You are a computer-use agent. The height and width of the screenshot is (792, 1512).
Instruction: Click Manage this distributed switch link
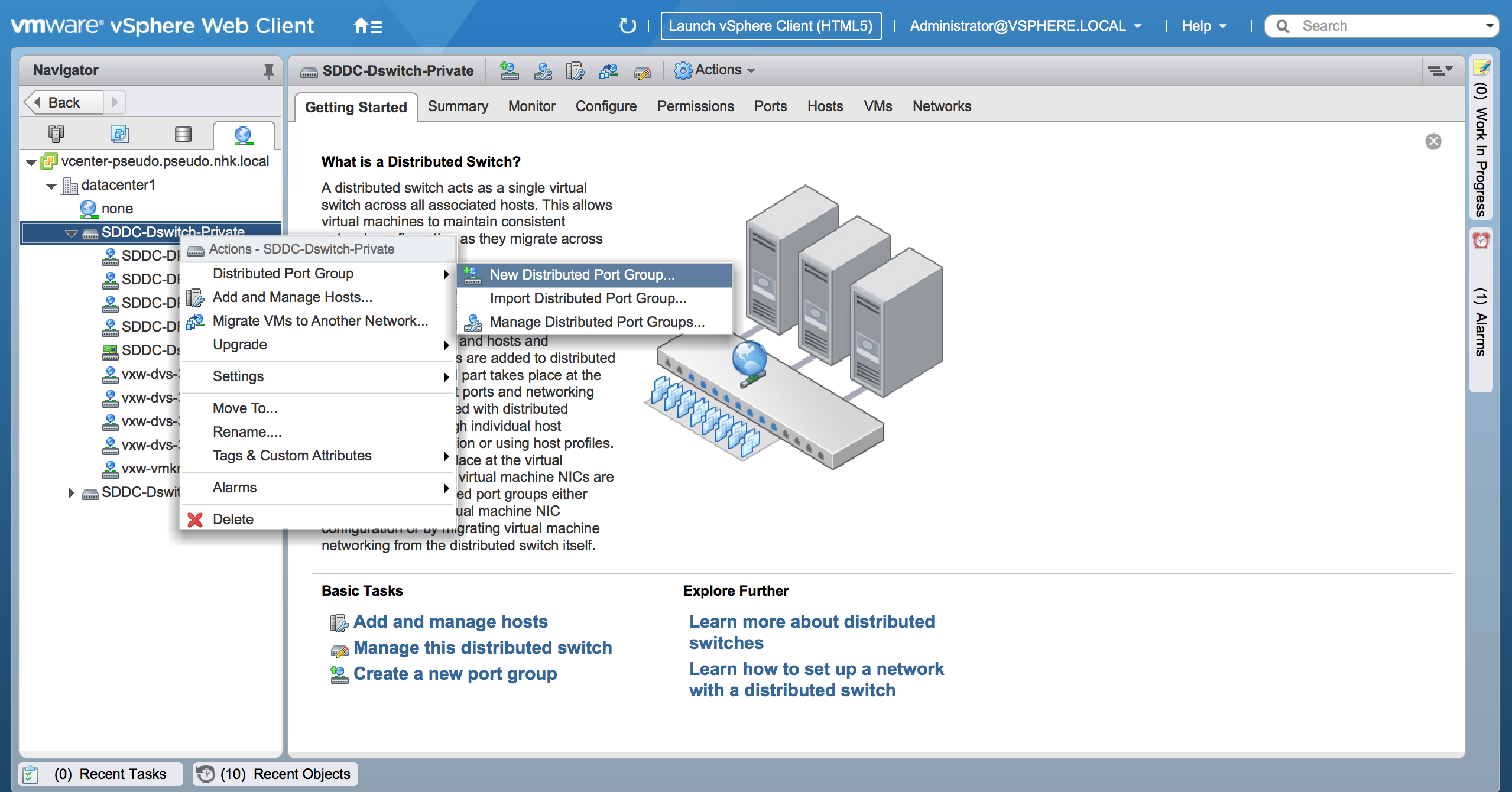[482, 648]
